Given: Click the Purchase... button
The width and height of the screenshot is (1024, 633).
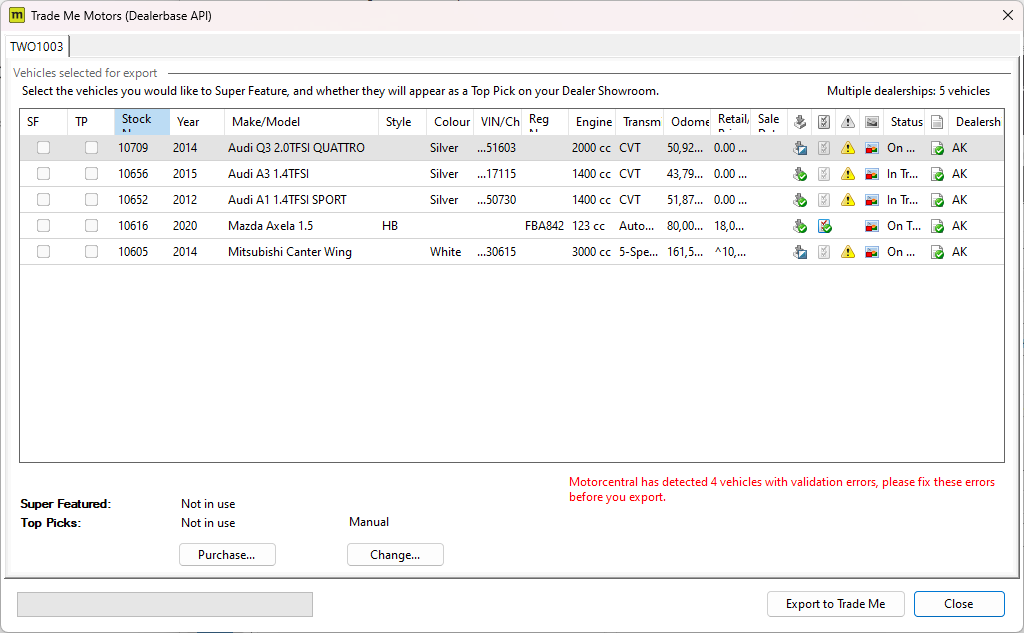Looking at the screenshot, I should [227, 555].
